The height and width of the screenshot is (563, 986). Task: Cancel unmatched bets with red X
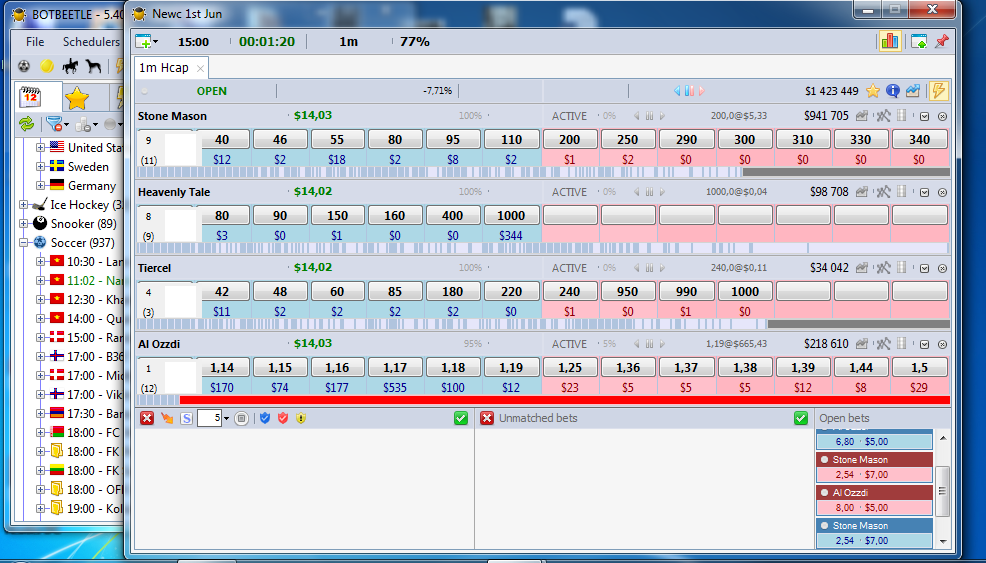coord(487,418)
